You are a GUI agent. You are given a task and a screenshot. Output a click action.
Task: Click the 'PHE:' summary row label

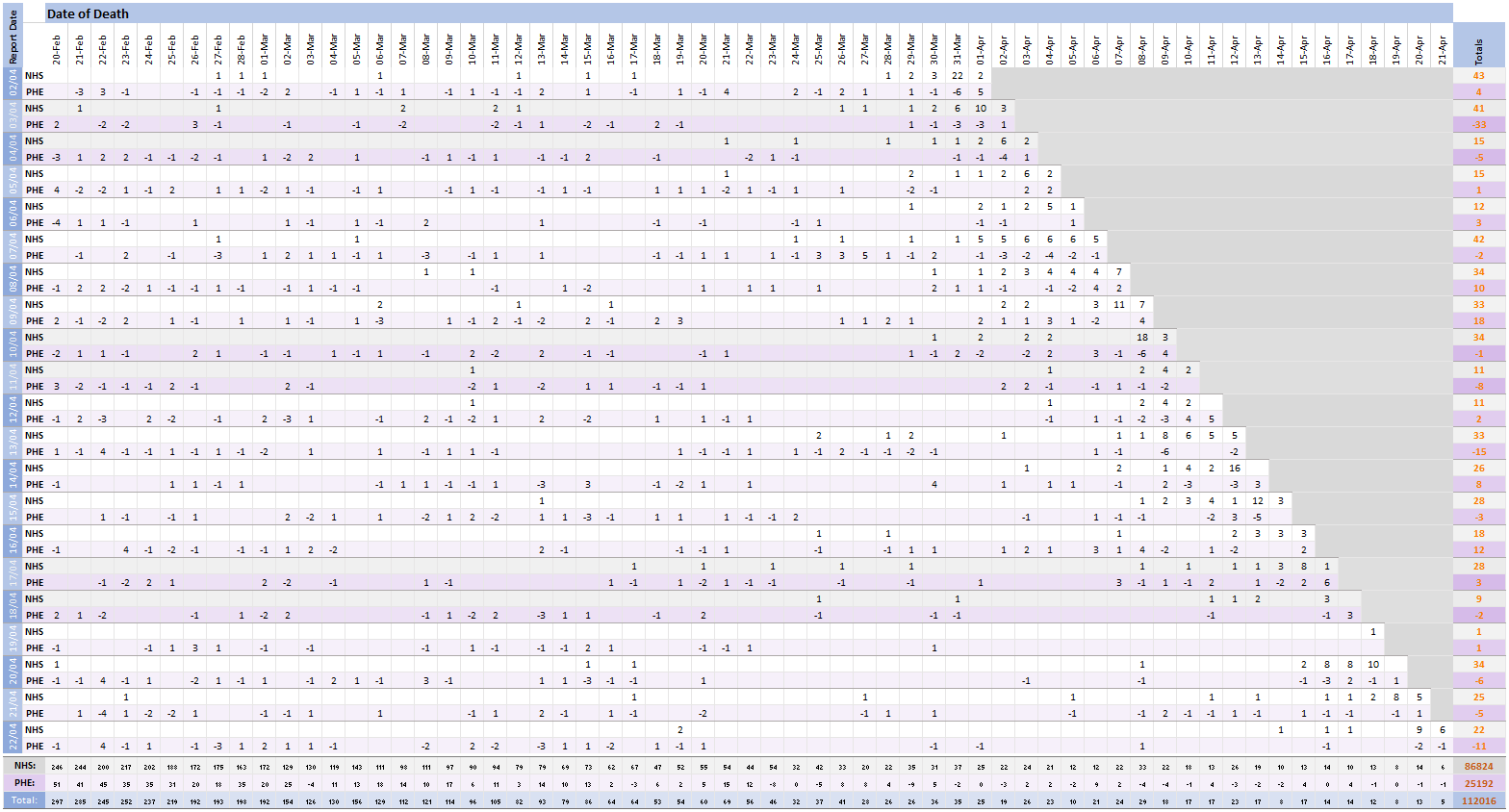pyautogui.click(x=26, y=783)
